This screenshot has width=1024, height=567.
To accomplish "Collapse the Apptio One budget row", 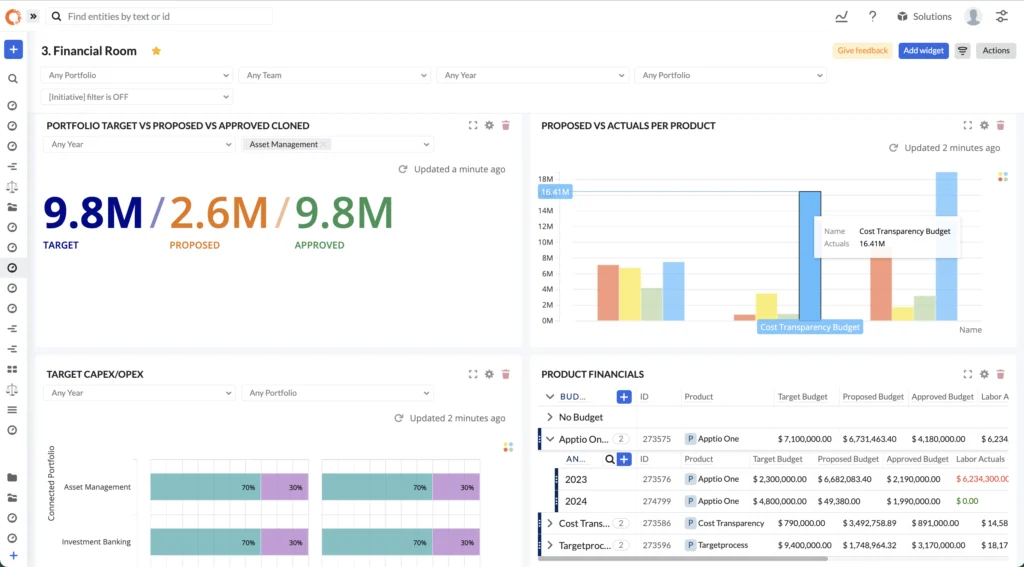I will tap(550, 439).
